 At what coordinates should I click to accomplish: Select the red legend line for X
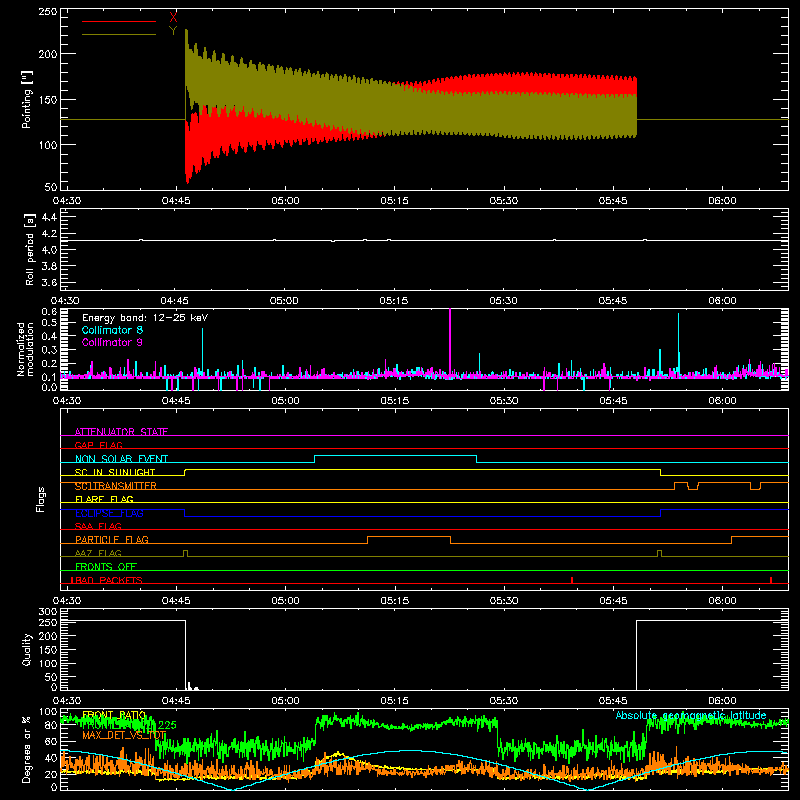119,21
